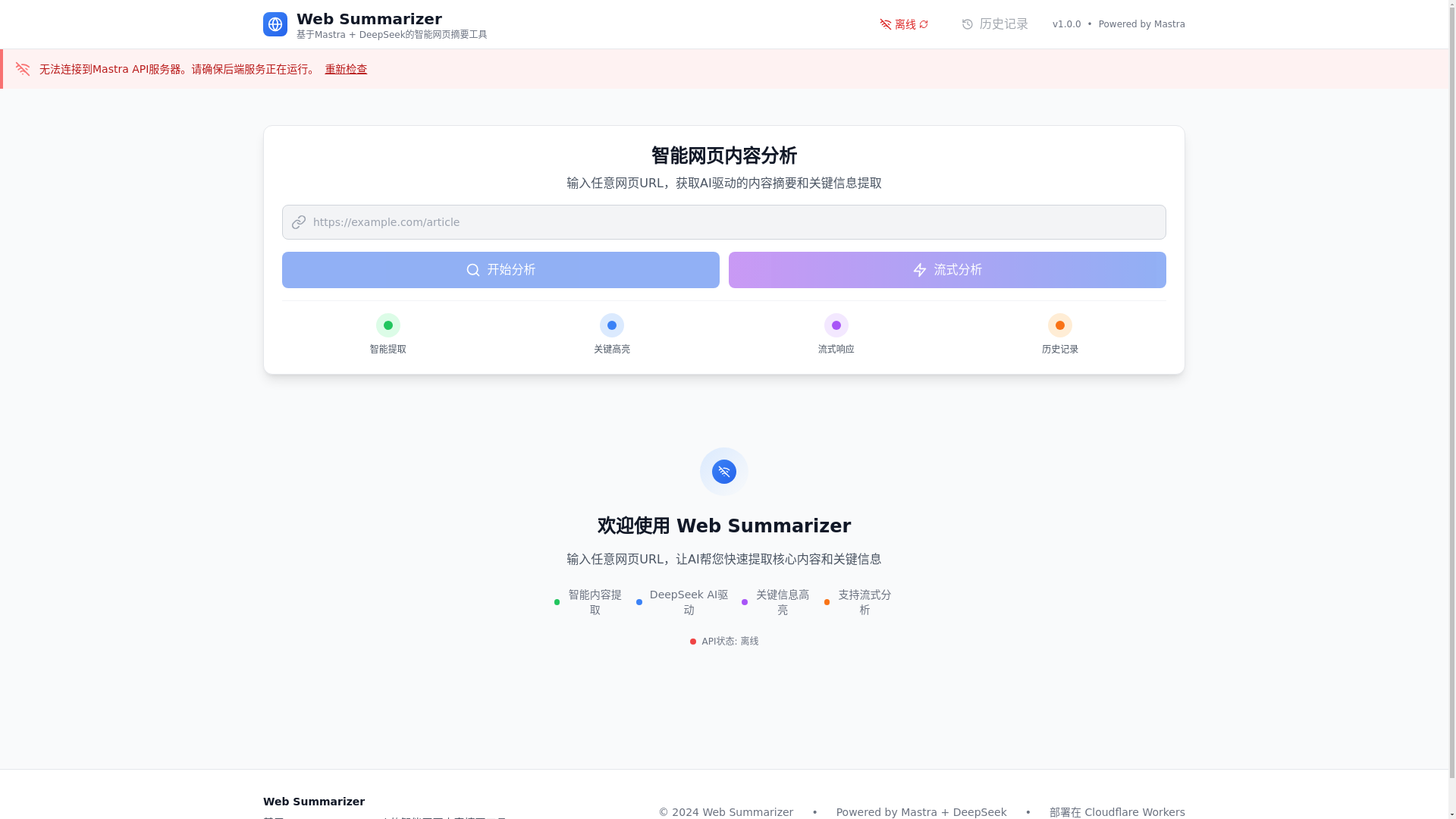1456x819 pixels.
Task: Click the 流式分析 streaming button
Action: pos(947,270)
